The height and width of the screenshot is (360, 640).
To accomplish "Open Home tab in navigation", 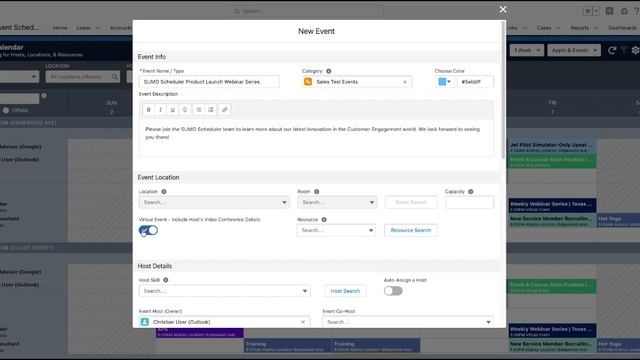I will pyautogui.click(x=60, y=28).
